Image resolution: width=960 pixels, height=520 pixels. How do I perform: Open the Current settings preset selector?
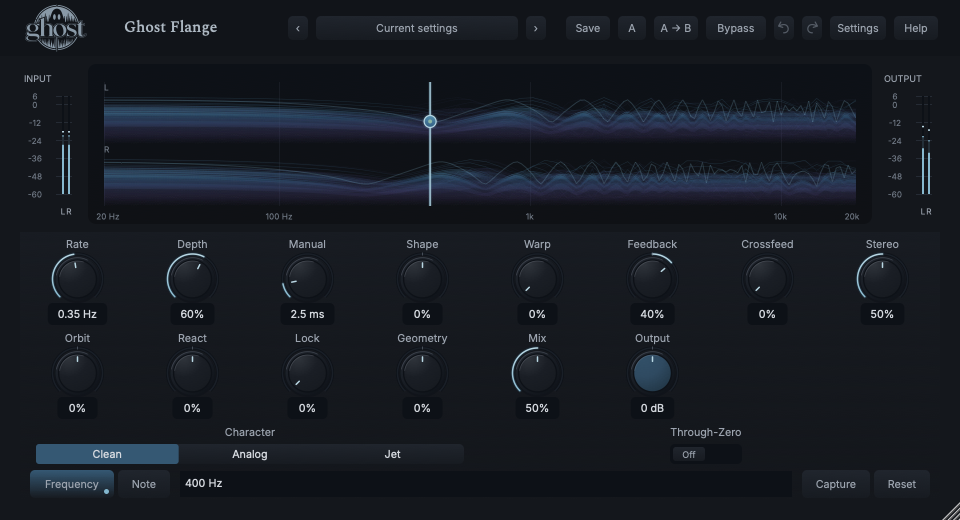tap(416, 28)
